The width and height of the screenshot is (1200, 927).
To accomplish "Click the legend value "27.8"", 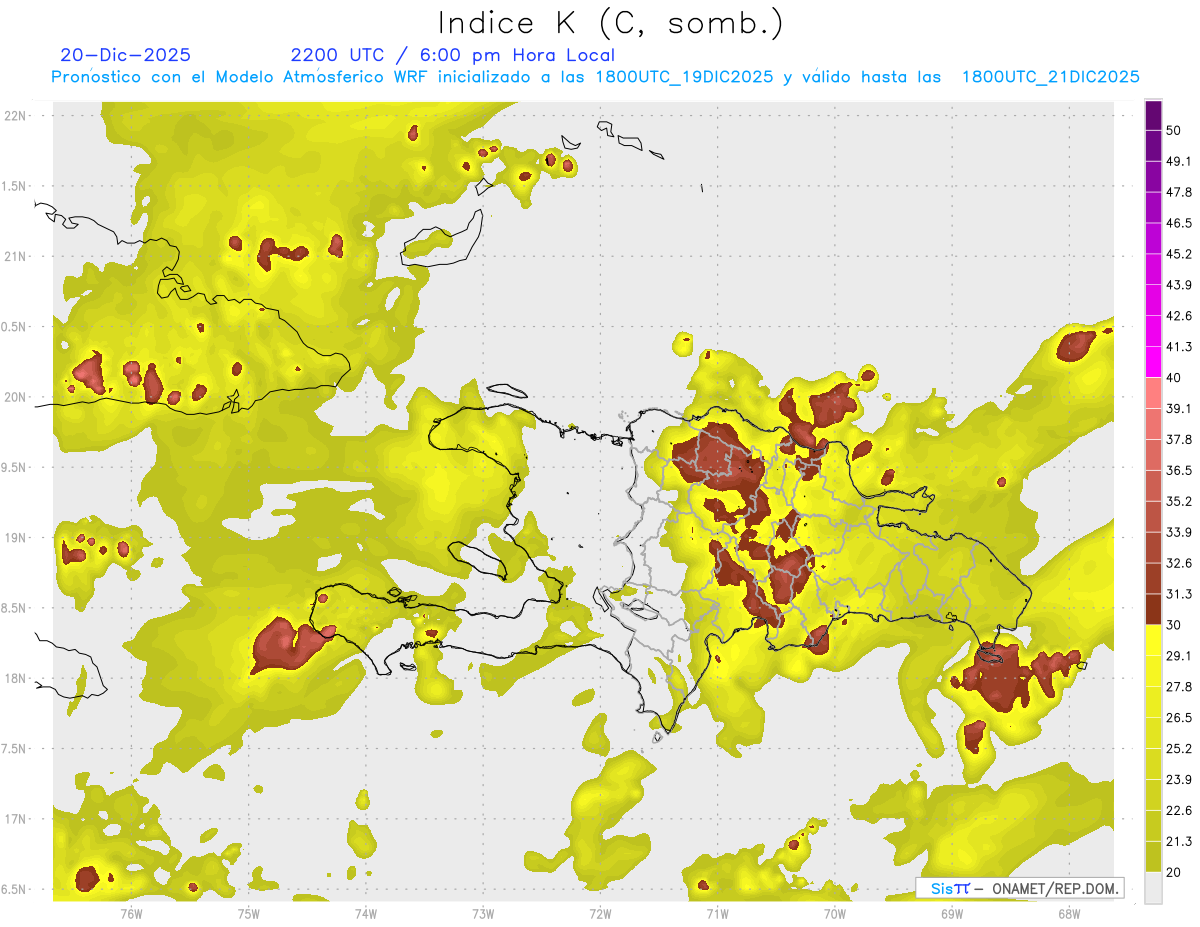I will [1179, 687].
